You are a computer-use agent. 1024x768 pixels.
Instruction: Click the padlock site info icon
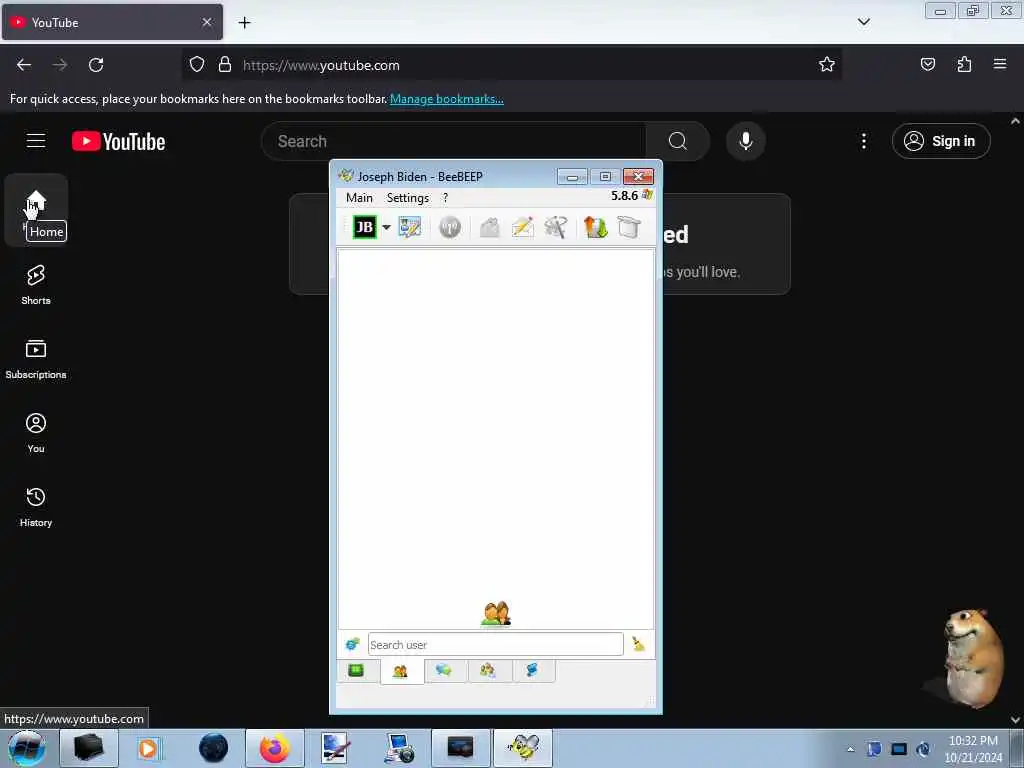225,65
